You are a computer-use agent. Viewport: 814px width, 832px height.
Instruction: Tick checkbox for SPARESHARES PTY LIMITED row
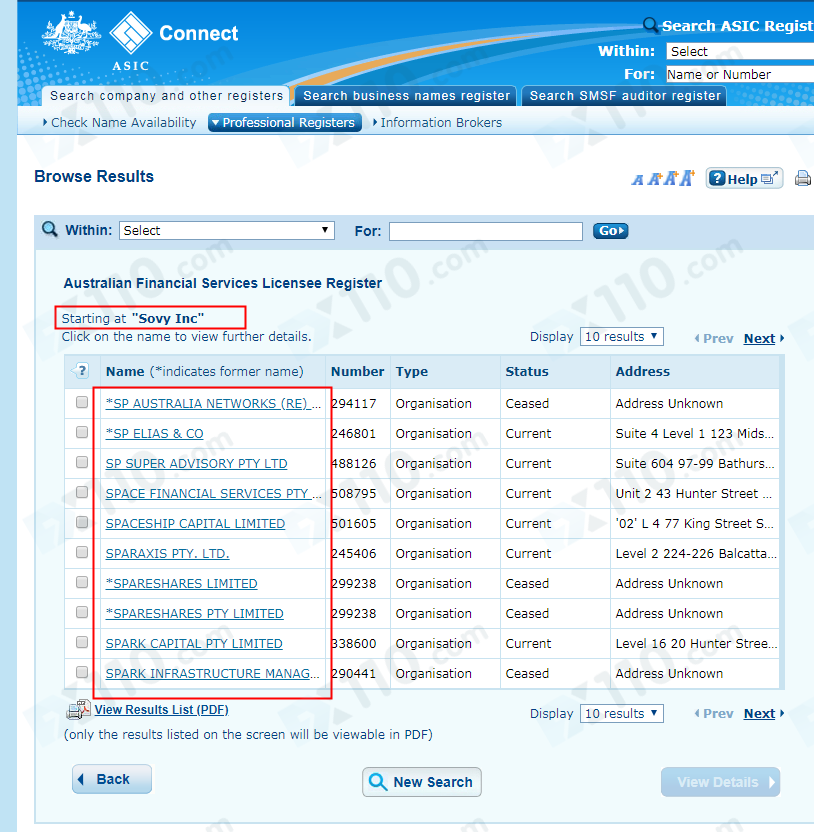coord(82,612)
